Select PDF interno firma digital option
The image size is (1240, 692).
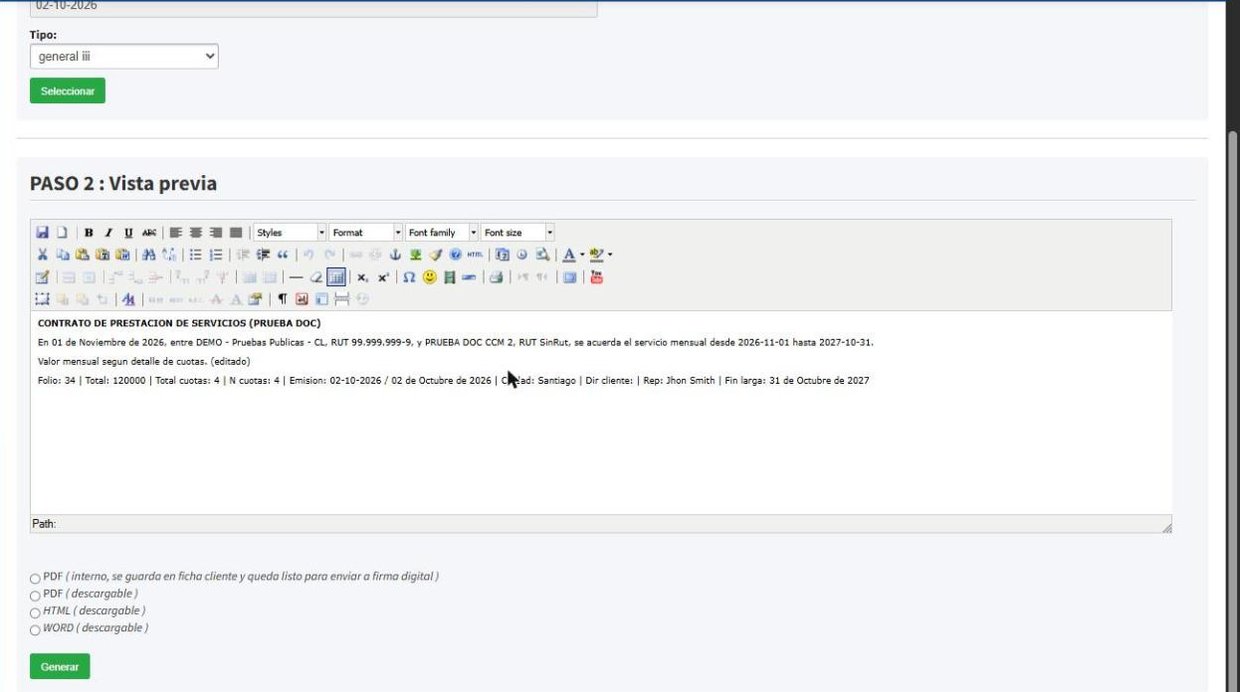click(x=35, y=578)
